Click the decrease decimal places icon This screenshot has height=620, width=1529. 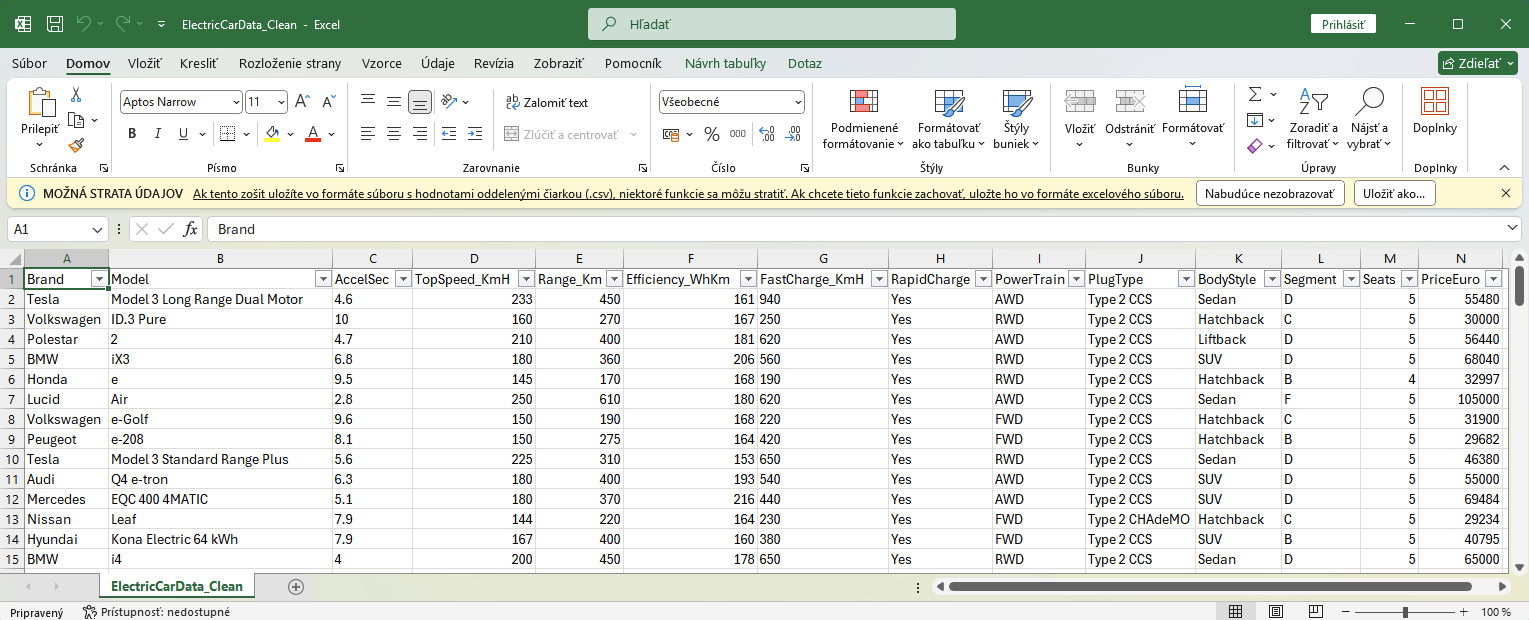[793, 134]
